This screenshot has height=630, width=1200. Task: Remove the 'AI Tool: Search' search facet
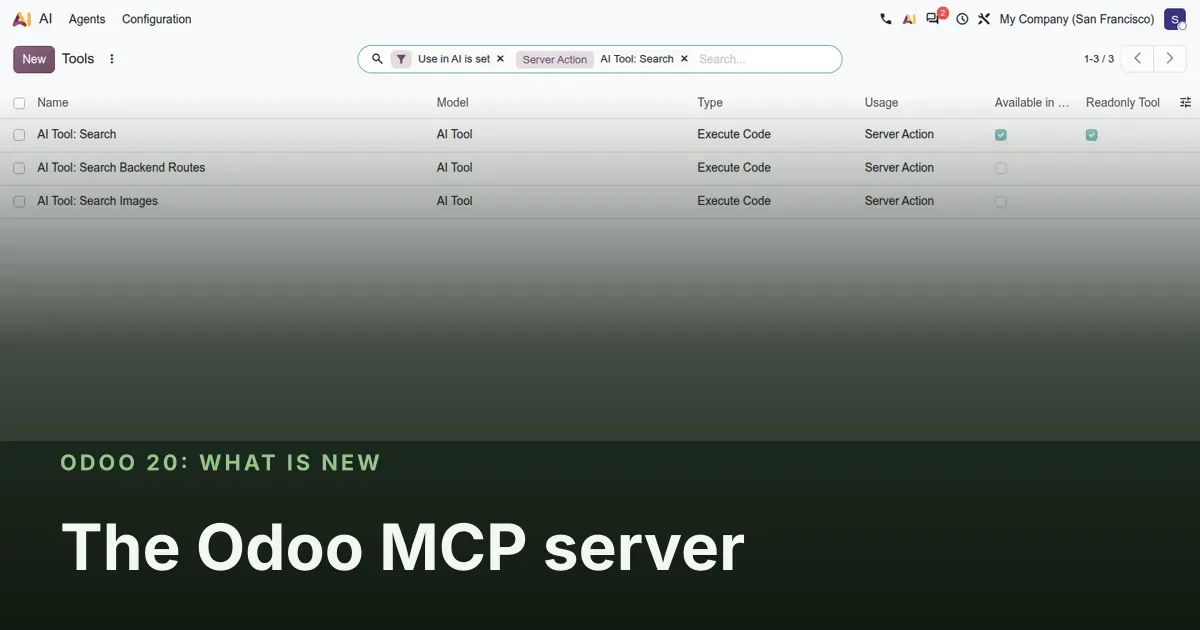[684, 59]
